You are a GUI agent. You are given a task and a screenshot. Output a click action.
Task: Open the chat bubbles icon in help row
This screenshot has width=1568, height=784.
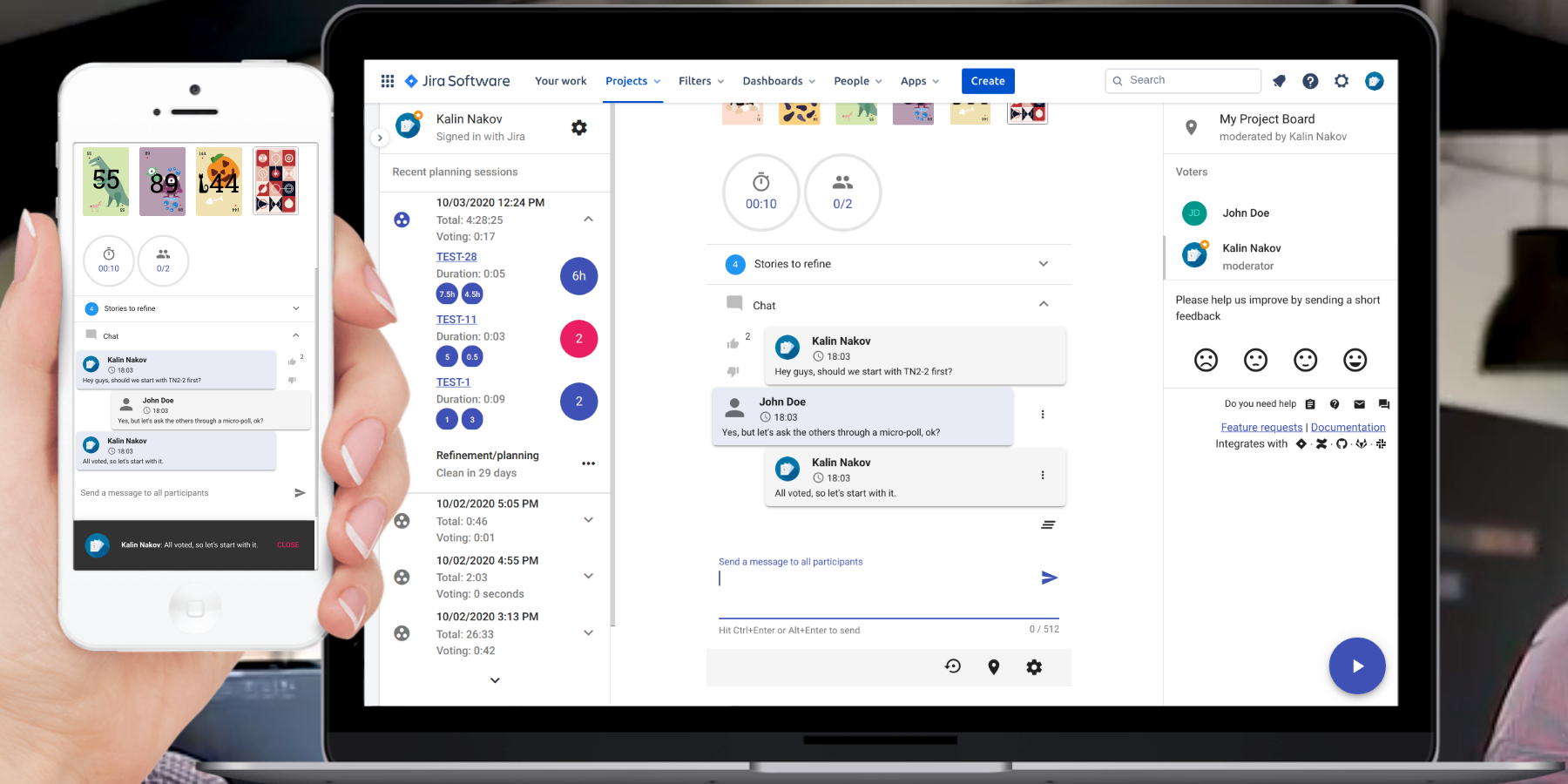point(1384,404)
